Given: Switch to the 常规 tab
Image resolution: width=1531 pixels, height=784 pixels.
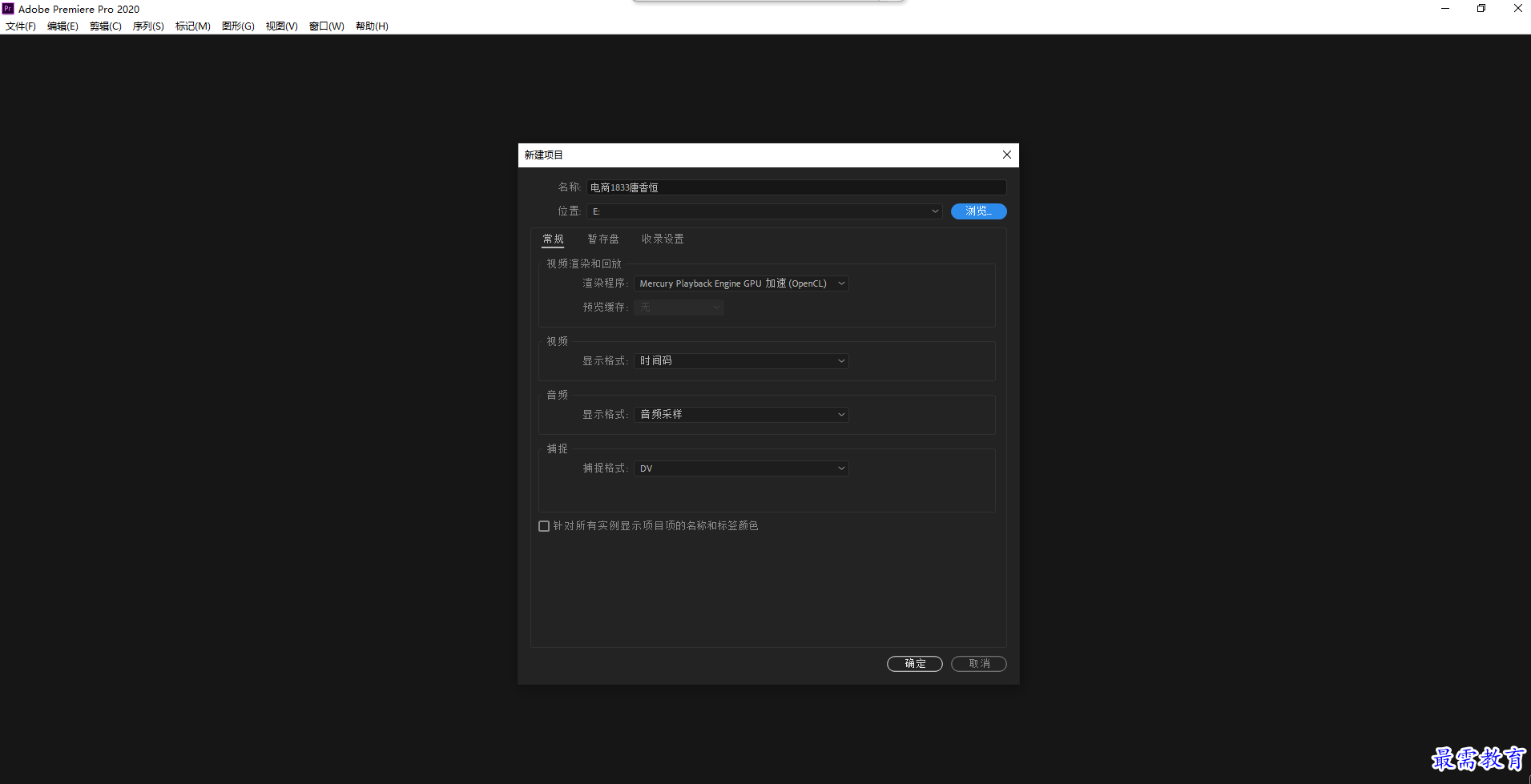Looking at the screenshot, I should [553, 239].
